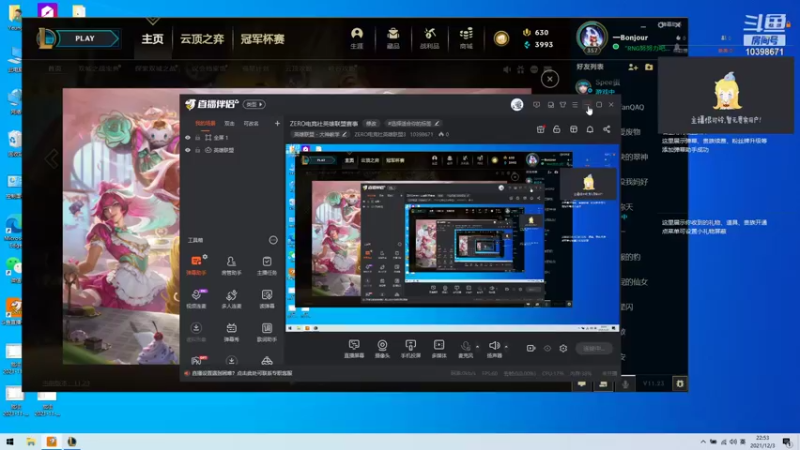This screenshot has height=450, width=800.
Task: Open the 主播任务 tool
Action: pyautogui.click(x=266, y=266)
